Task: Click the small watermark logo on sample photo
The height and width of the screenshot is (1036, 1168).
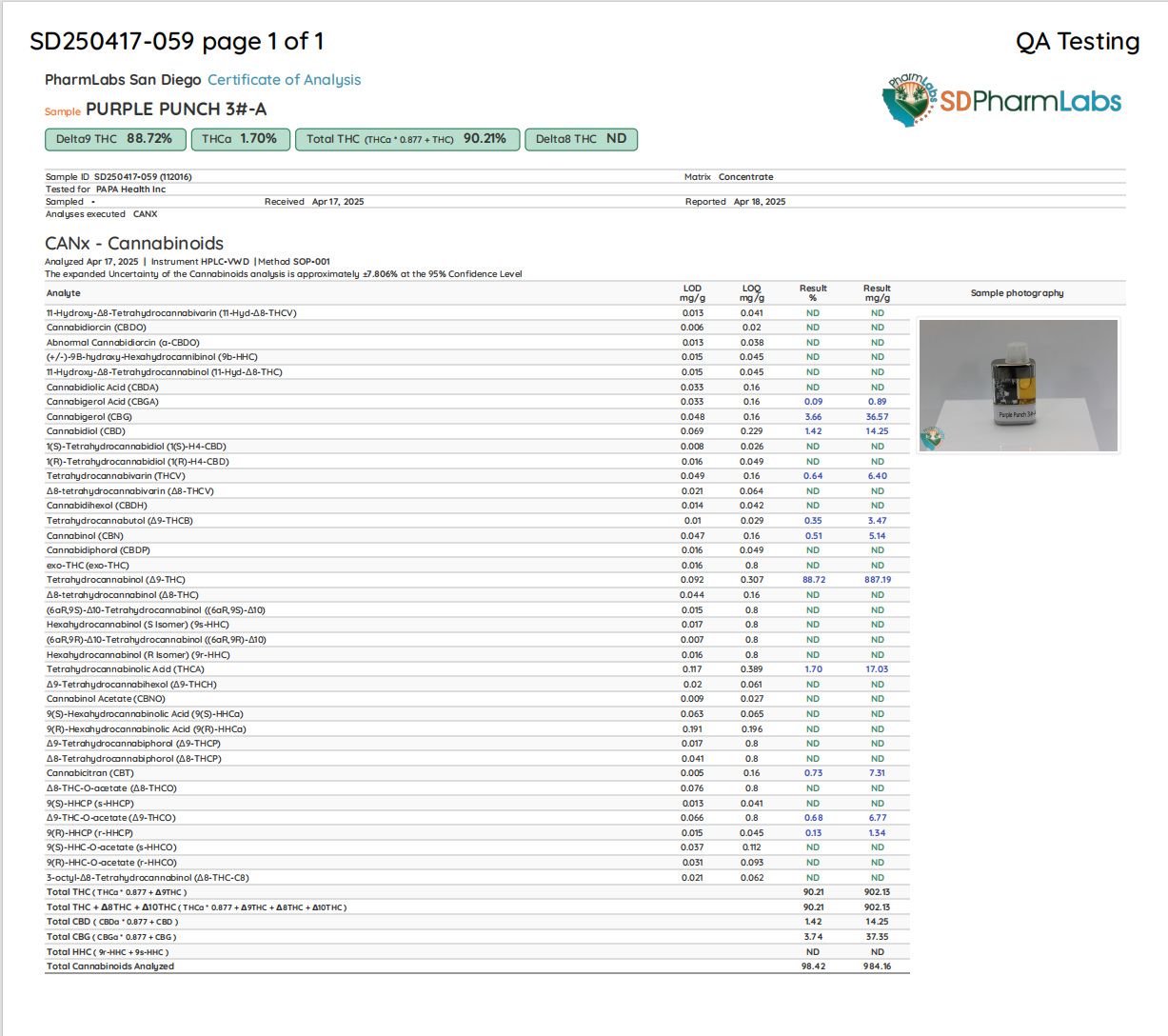Action: coord(932,438)
